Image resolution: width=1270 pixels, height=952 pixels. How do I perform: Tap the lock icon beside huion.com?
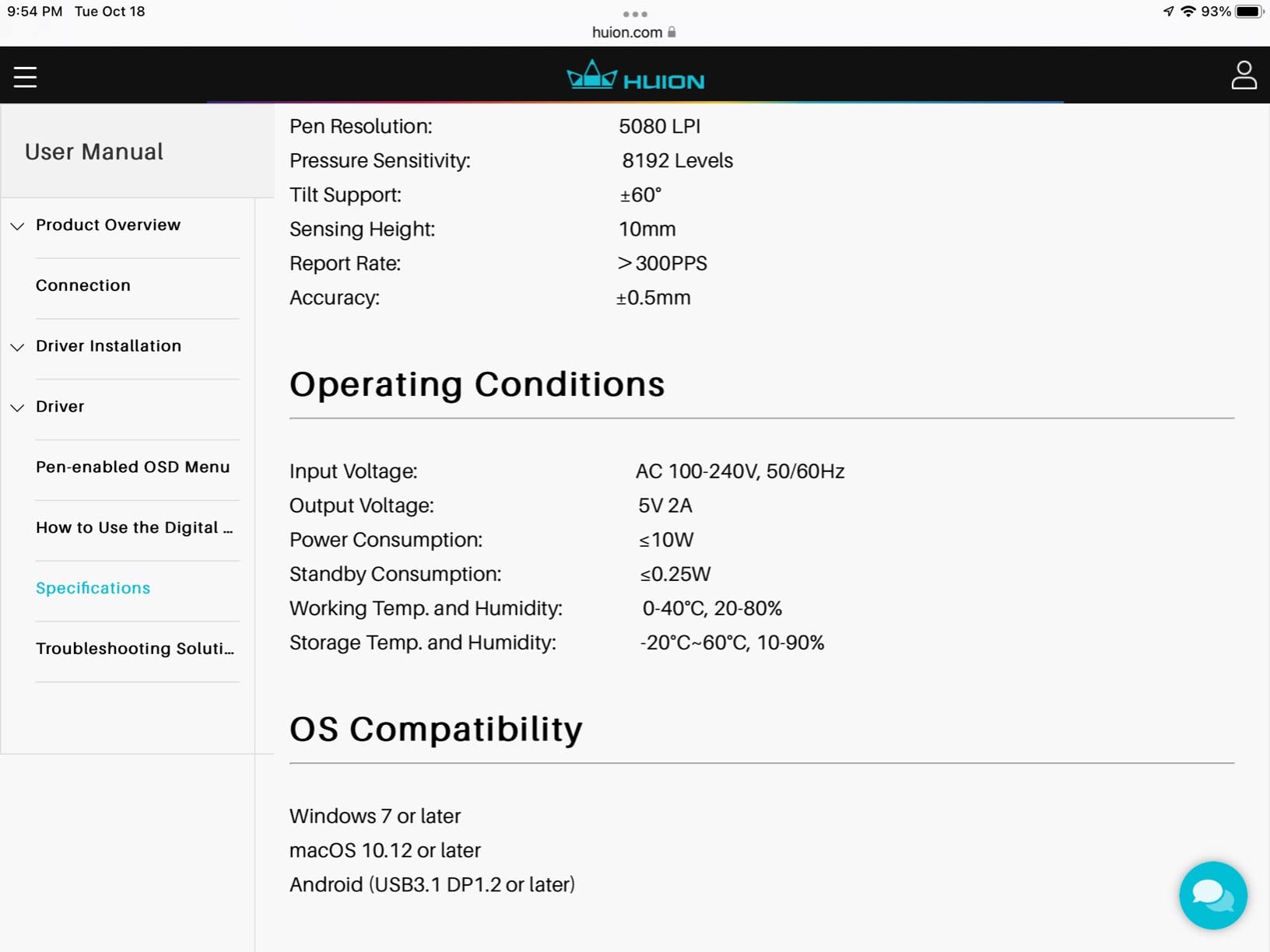(672, 32)
